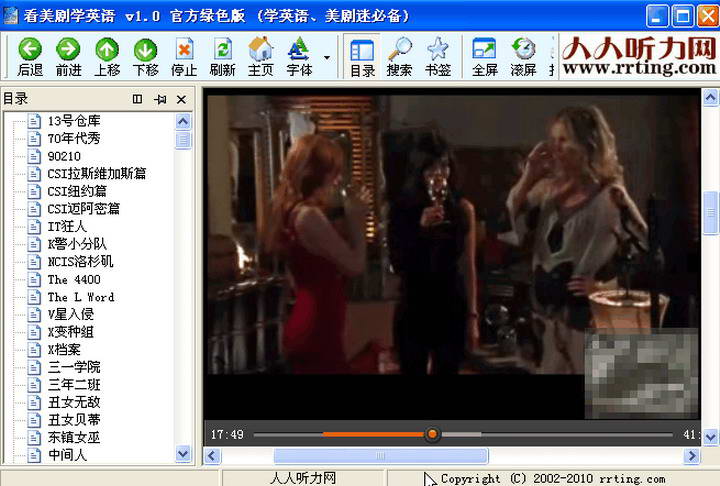
Task: Select 90210 in the contents tree
Action: click(x=64, y=156)
